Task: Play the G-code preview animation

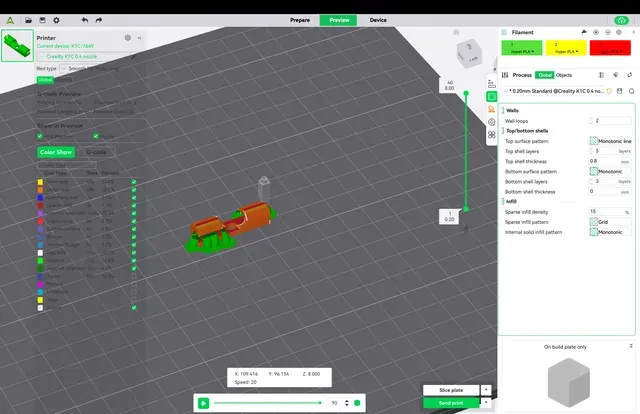Action: coord(203,403)
